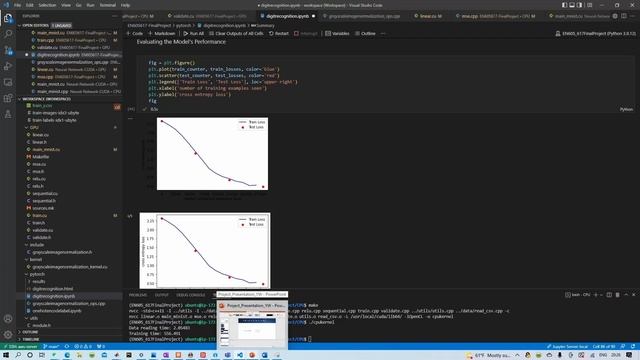Screen dimensions: 640x360
Task: Open the Help menu
Action: 125,5
